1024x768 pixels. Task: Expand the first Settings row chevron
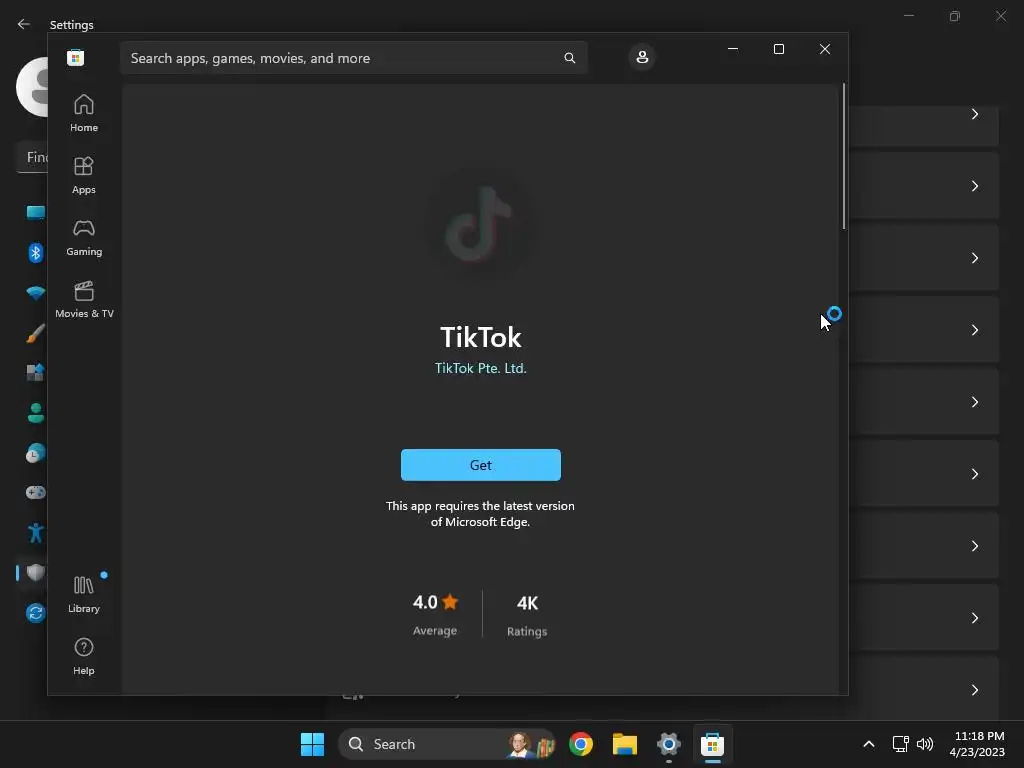click(974, 114)
